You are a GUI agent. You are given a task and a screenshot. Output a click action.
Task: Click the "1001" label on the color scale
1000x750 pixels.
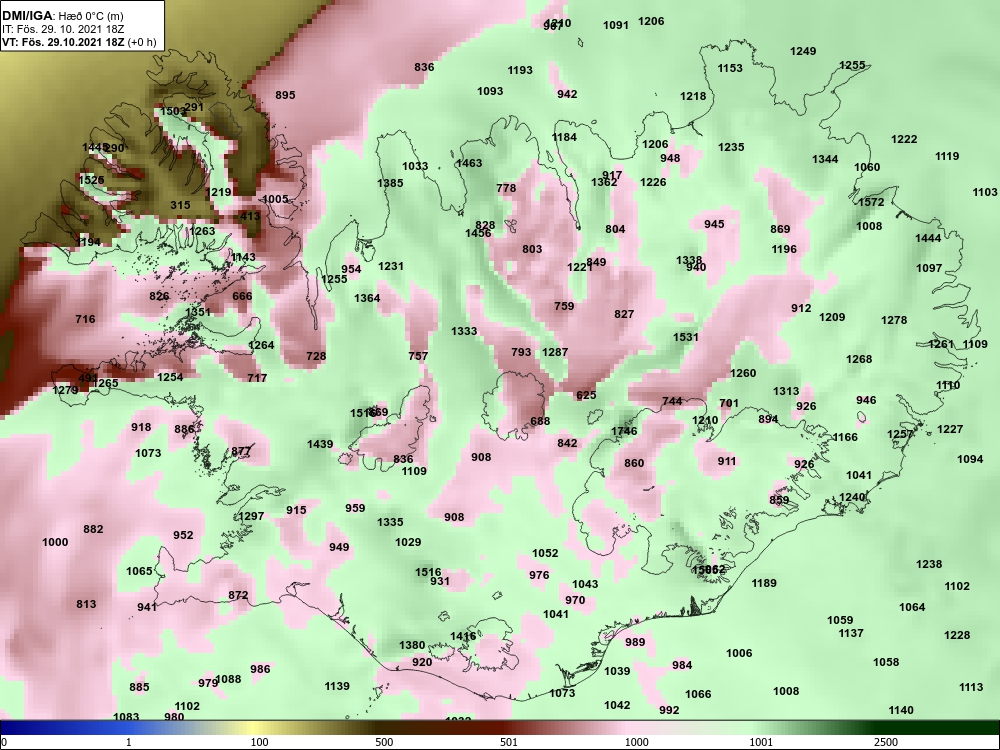pyautogui.click(x=761, y=742)
